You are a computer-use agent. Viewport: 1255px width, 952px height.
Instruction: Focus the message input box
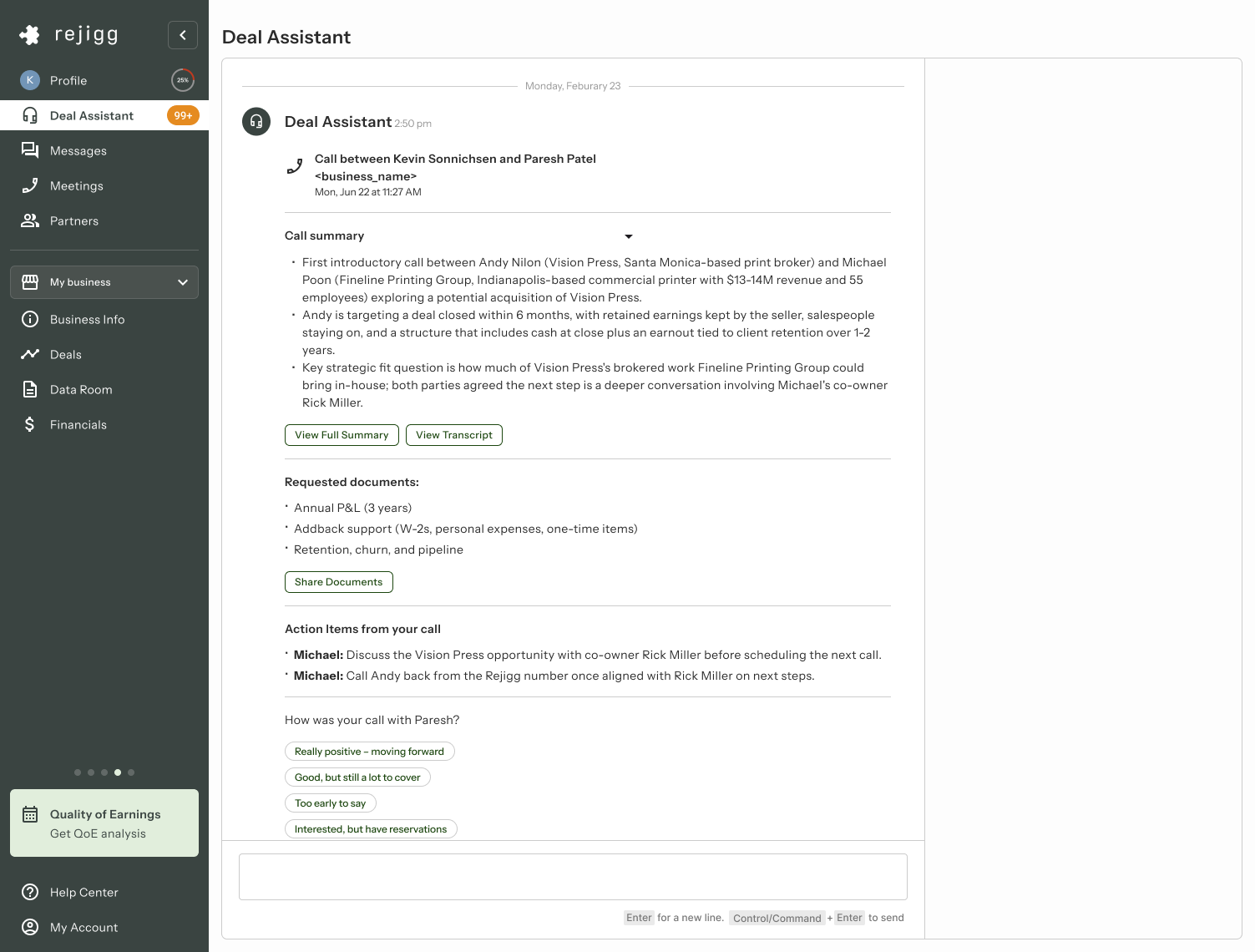pyautogui.click(x=573, y=877)
